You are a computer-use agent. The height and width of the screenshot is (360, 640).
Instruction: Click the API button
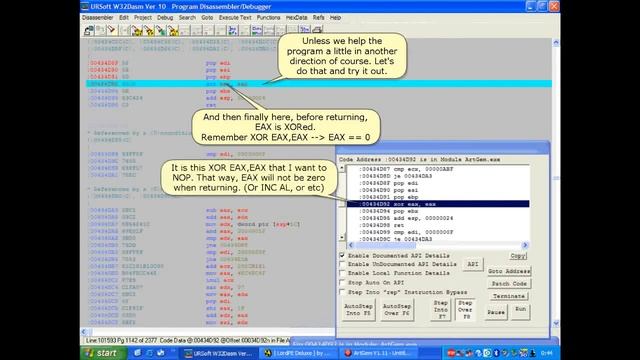473,264
